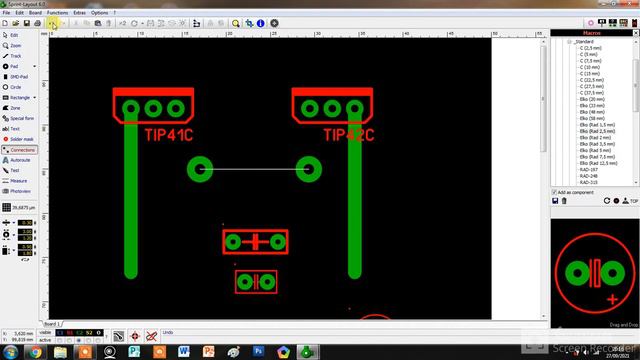Image resolution: width=640 pixels, height=360 pixels.
Task: Open the Pad tool dropdown arrow
Action: 34,66
